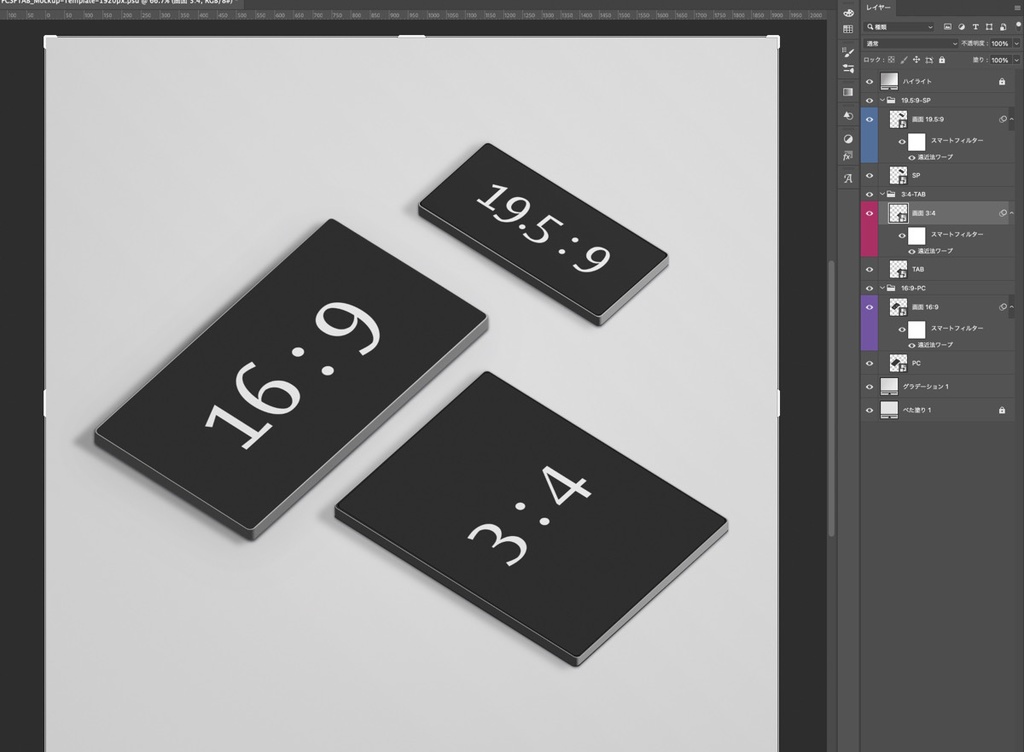Viewport: 1024px width, 752px height.
Task: Filter layers by adjustment layers icon
Action: coord(961,27)
